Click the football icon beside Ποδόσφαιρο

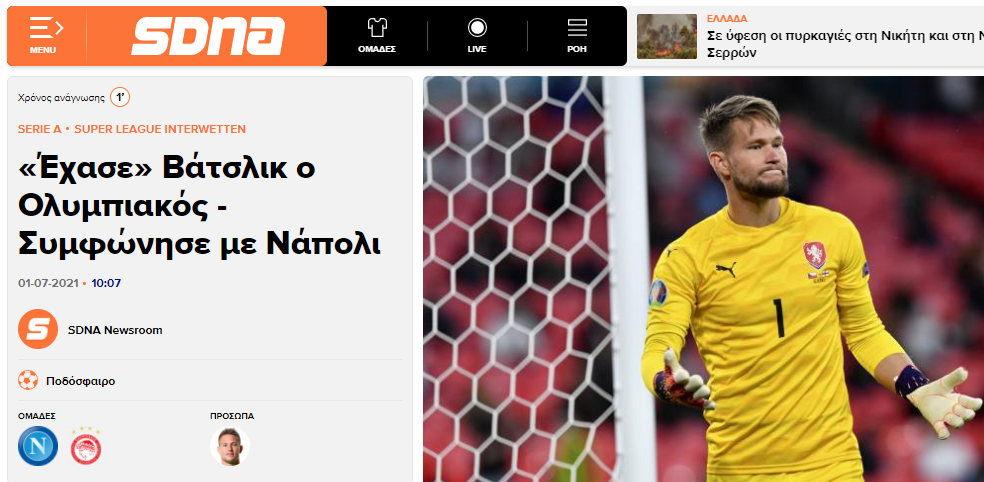pyautogui.click(x=28, y=380)
